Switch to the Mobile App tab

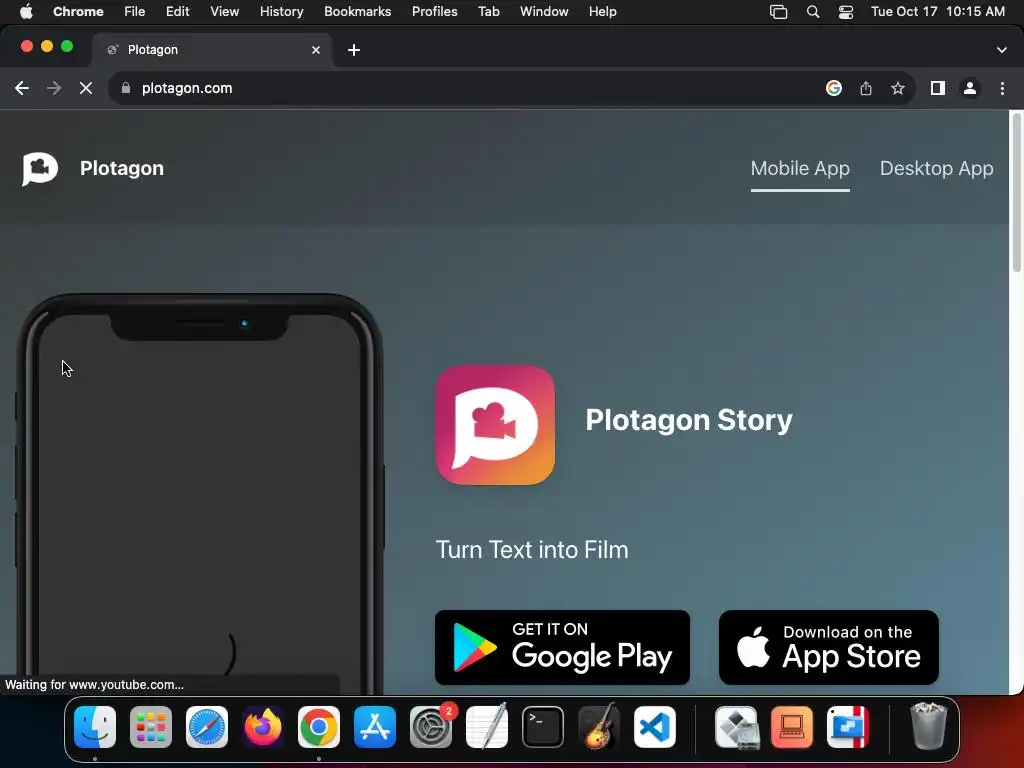click(800, 168)
